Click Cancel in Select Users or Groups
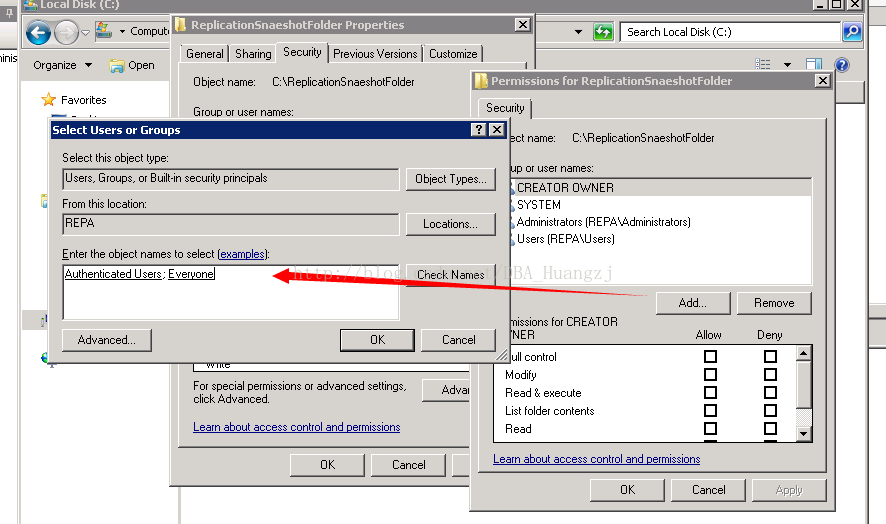 click(x=459, y=340)
